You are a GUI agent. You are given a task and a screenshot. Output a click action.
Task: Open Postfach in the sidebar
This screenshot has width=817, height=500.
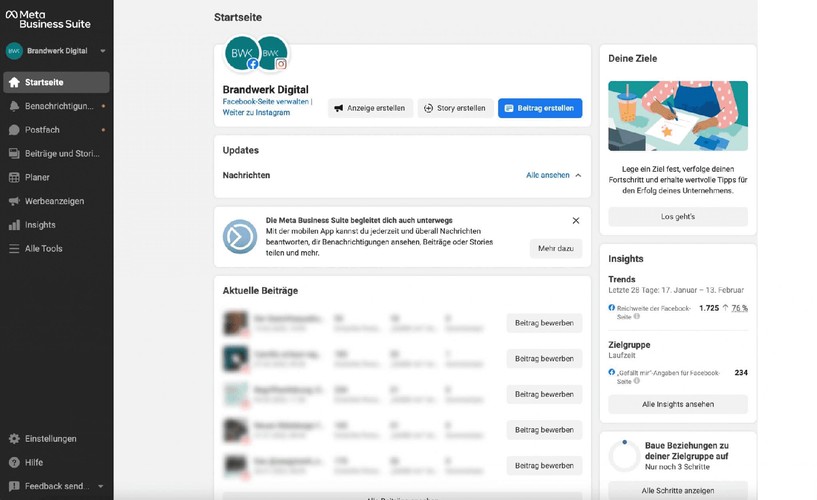[x=56, y=130]
